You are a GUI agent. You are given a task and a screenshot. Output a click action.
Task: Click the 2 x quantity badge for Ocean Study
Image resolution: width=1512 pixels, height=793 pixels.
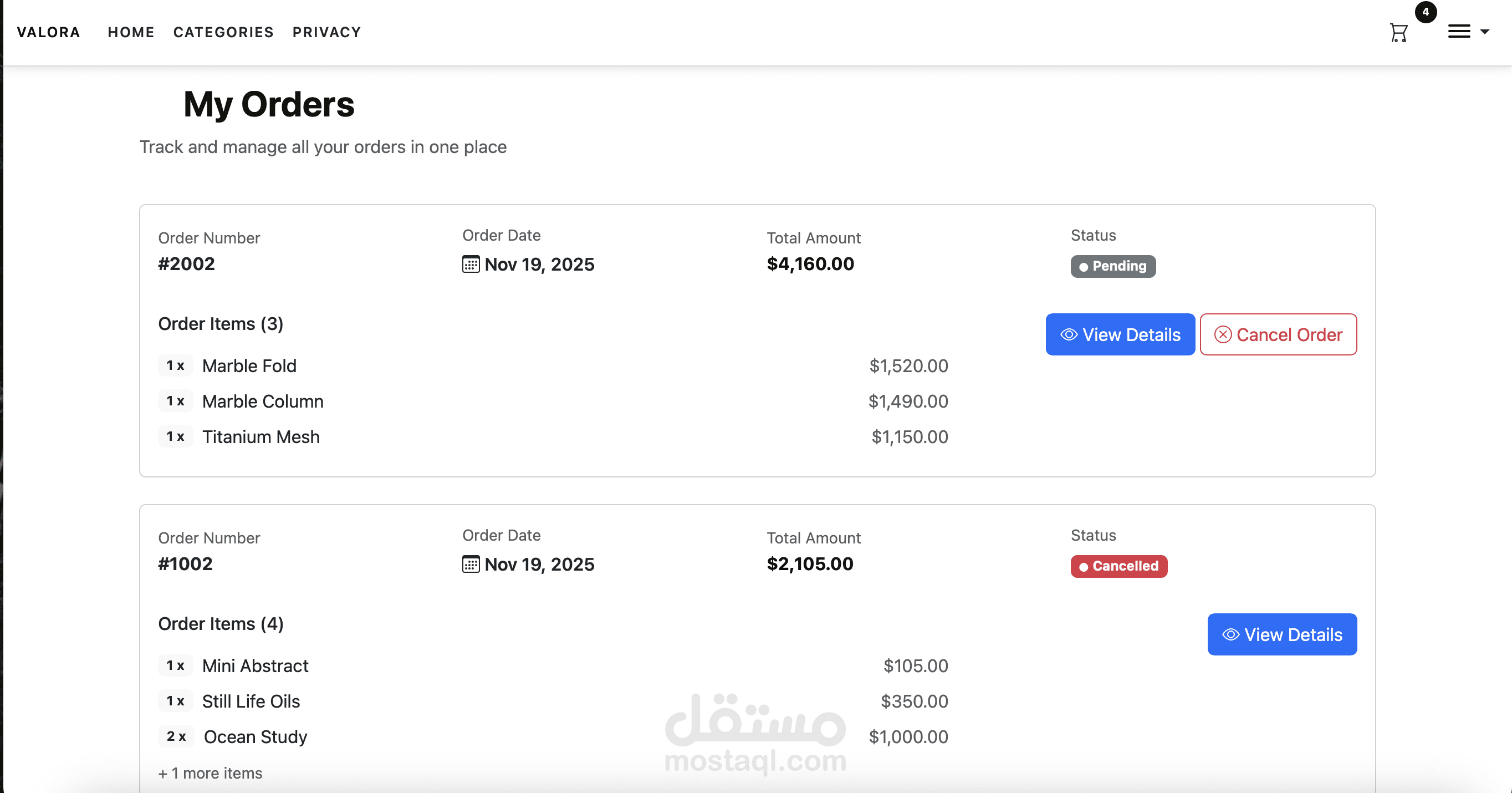coord(176,736)
